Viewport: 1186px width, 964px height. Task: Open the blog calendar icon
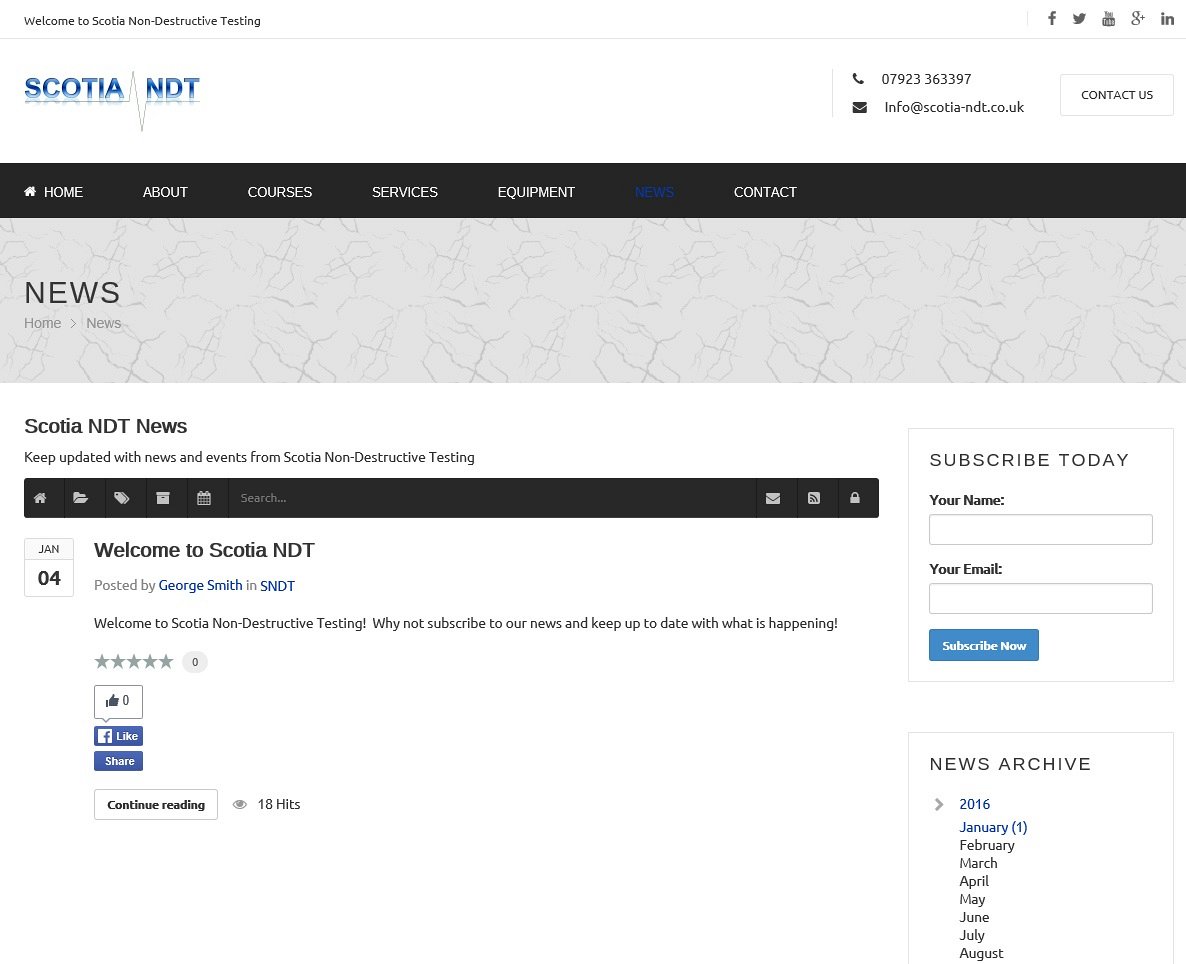pos(204,498)
